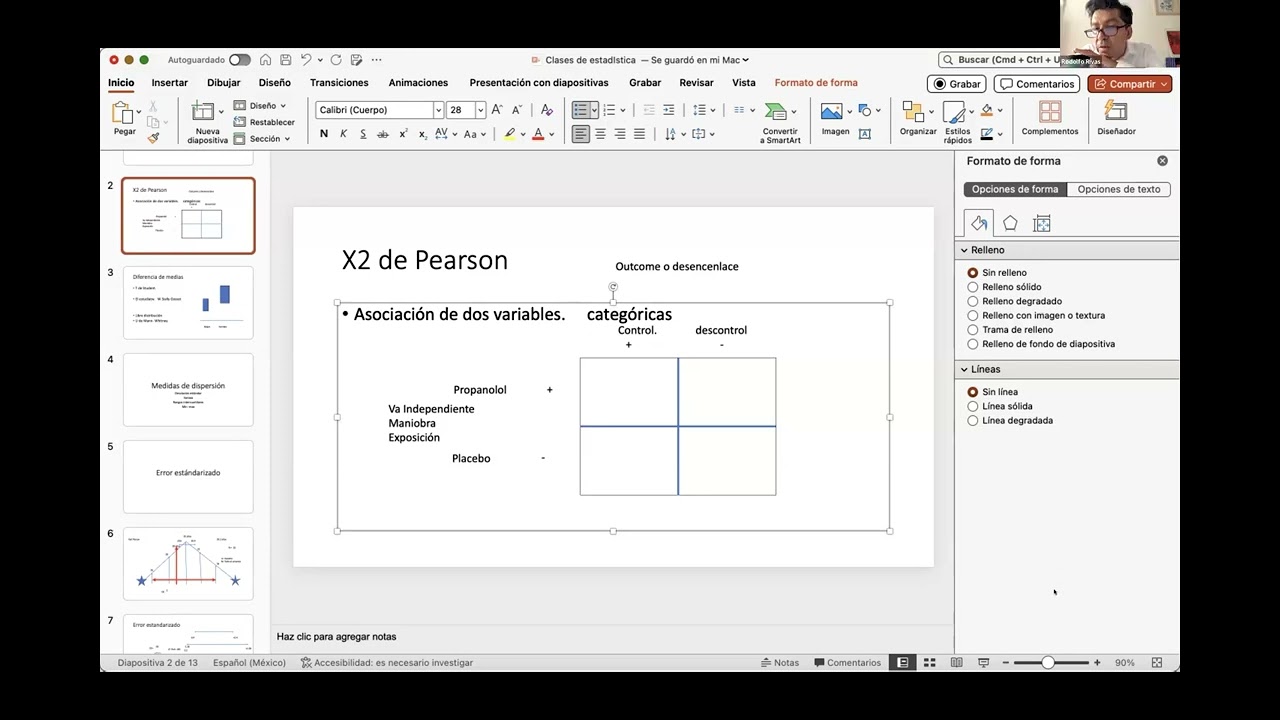Viewport: 1280px width, 720px height.
Task: Click the Convertir a SmartArt icon
Action: 776,112
